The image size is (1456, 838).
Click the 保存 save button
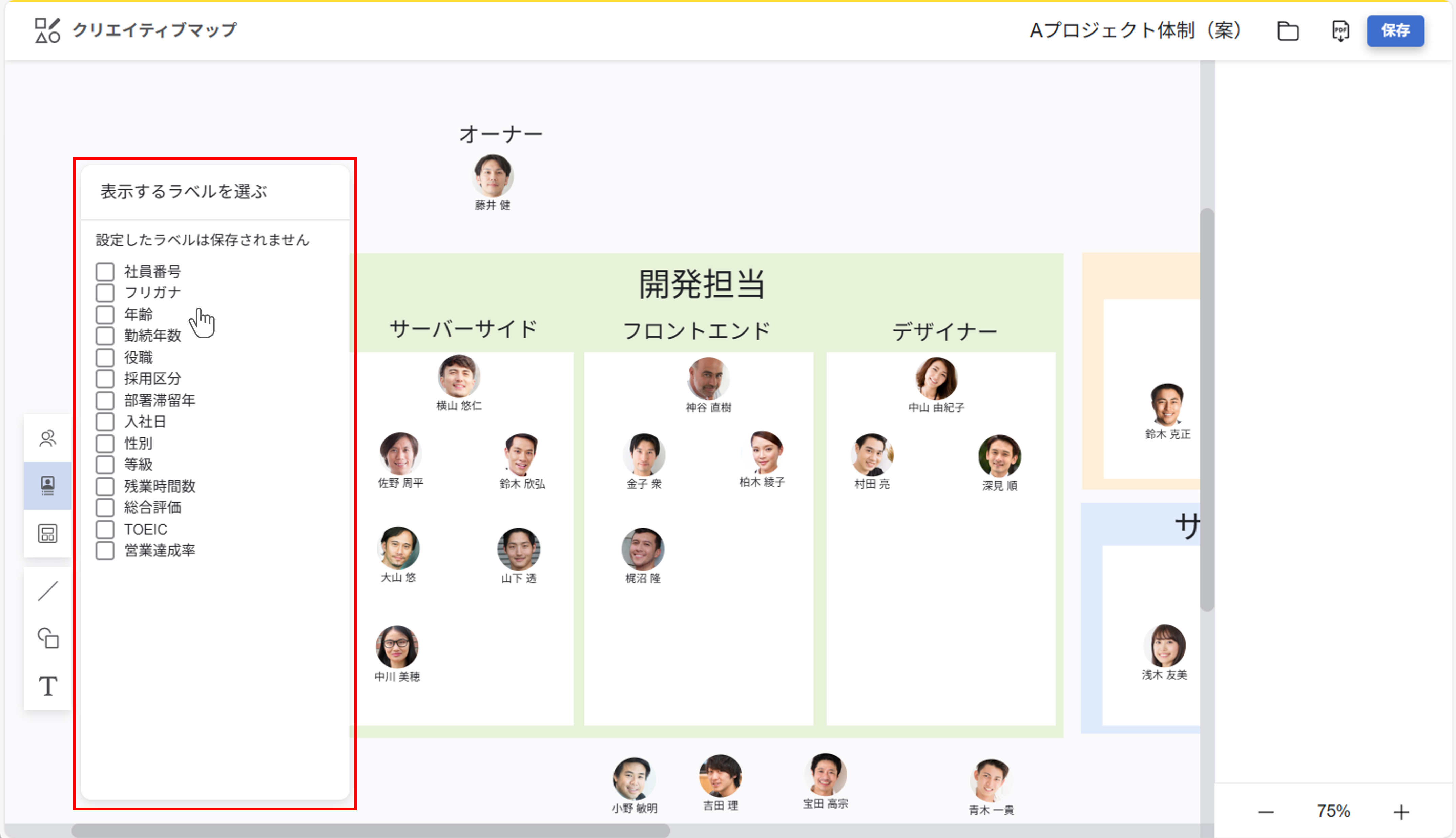(x=1396, y=31)
